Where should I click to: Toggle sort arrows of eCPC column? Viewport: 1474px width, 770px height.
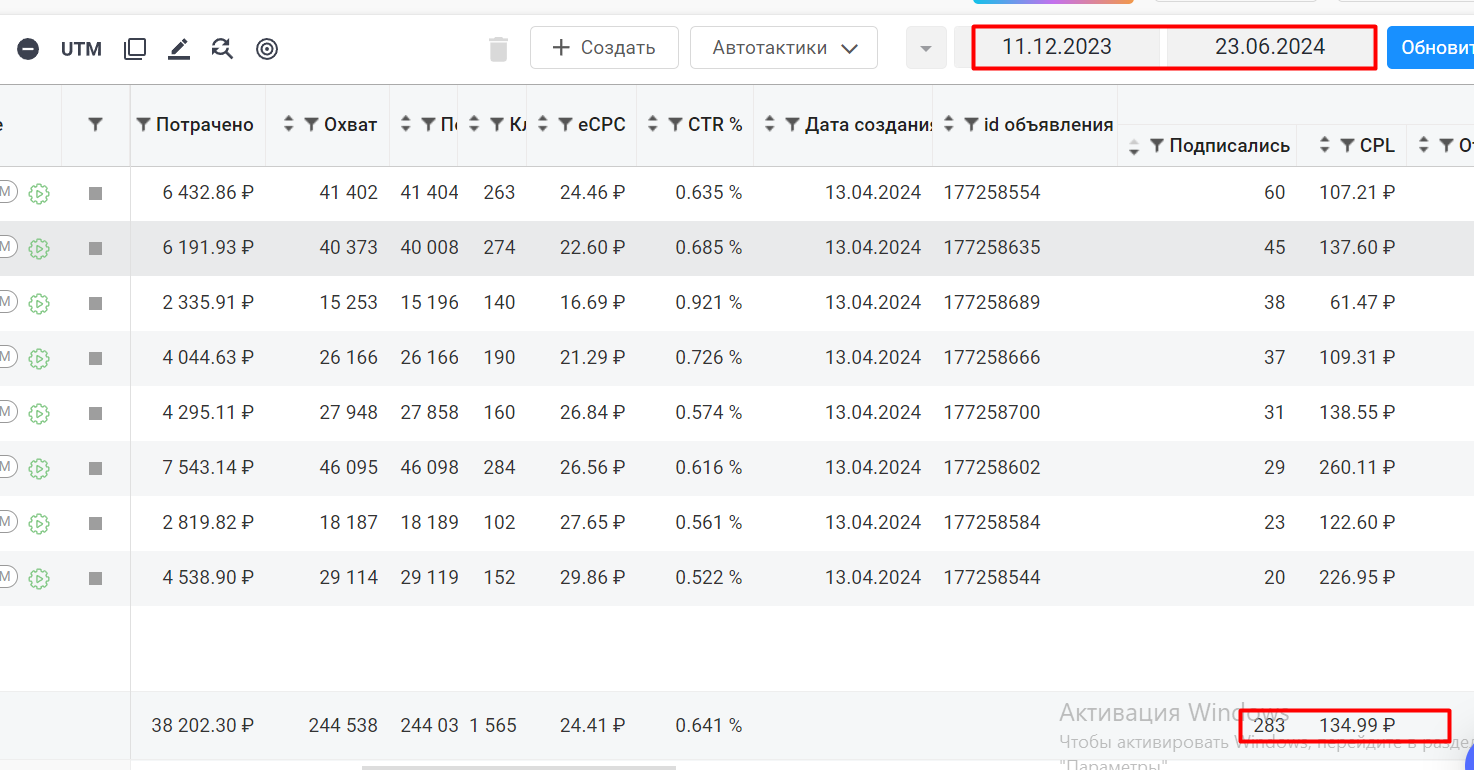tap(543, 125)
